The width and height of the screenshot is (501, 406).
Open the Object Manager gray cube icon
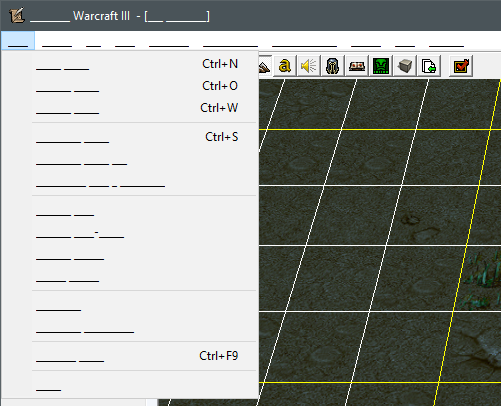405,66
